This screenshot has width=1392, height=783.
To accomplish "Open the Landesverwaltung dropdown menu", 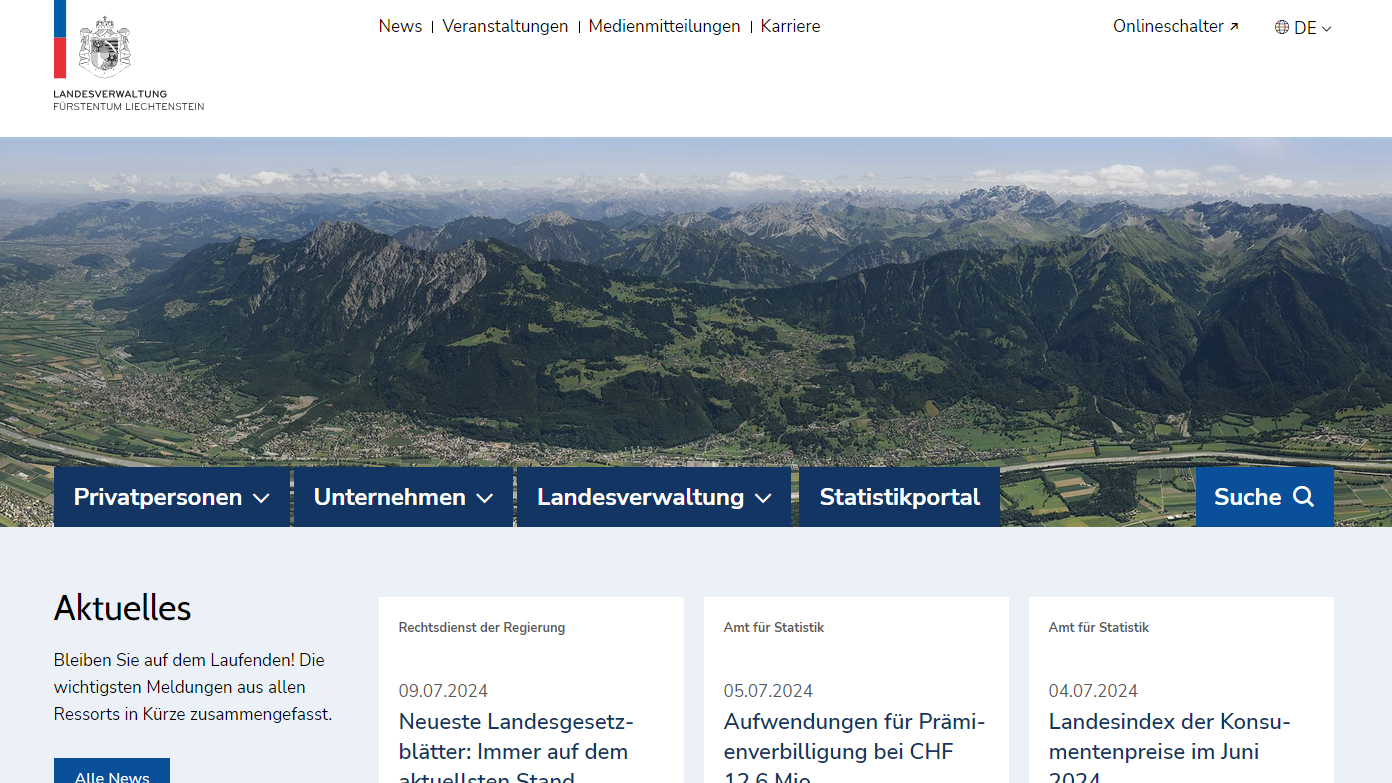I will tap(653, 496).
